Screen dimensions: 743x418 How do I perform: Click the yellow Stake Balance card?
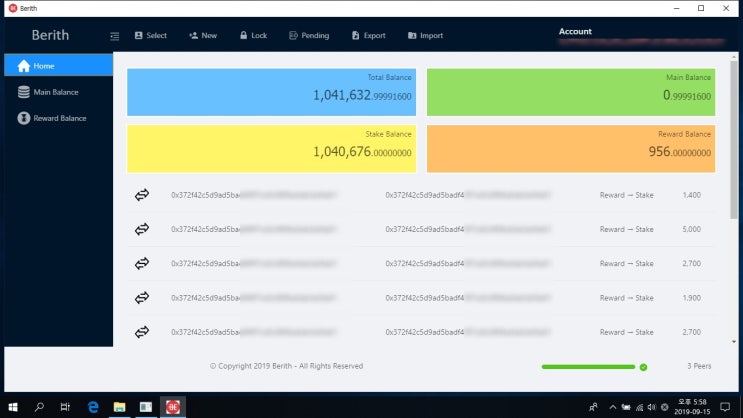click(272, 148)
